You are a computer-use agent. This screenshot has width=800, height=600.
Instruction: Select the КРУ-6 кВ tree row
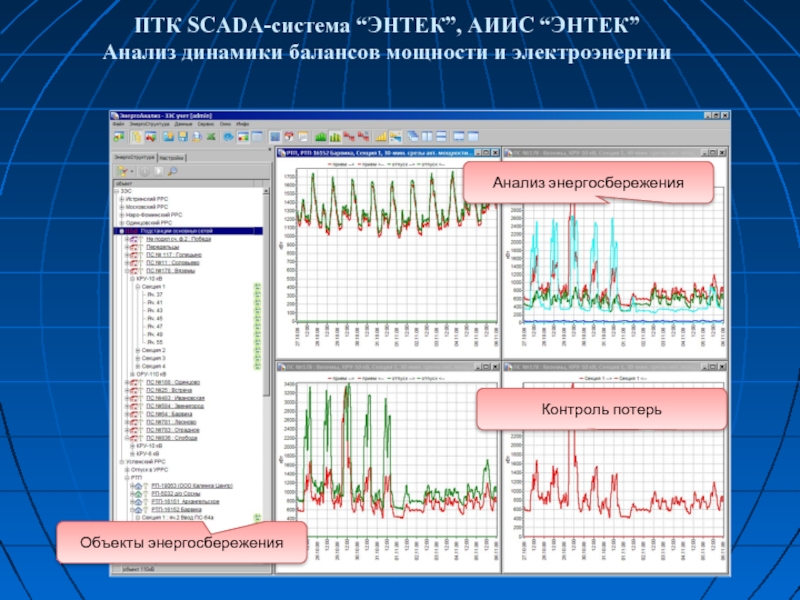[147, 454]
